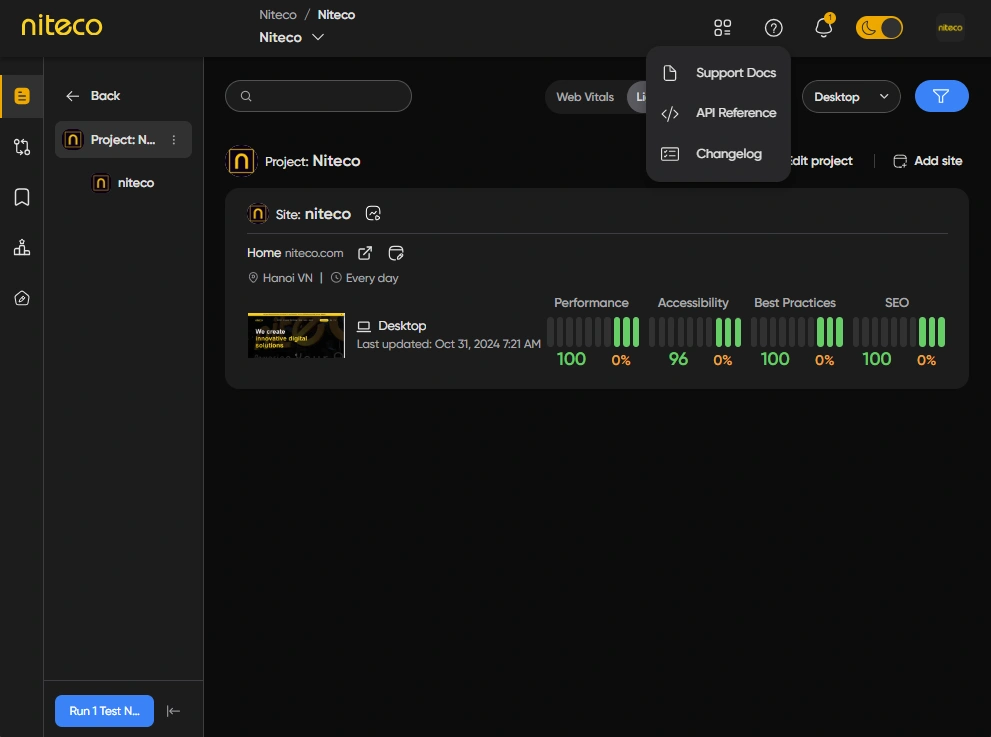Select the yellow pages icon in sidebar

[x=22, y=96]
